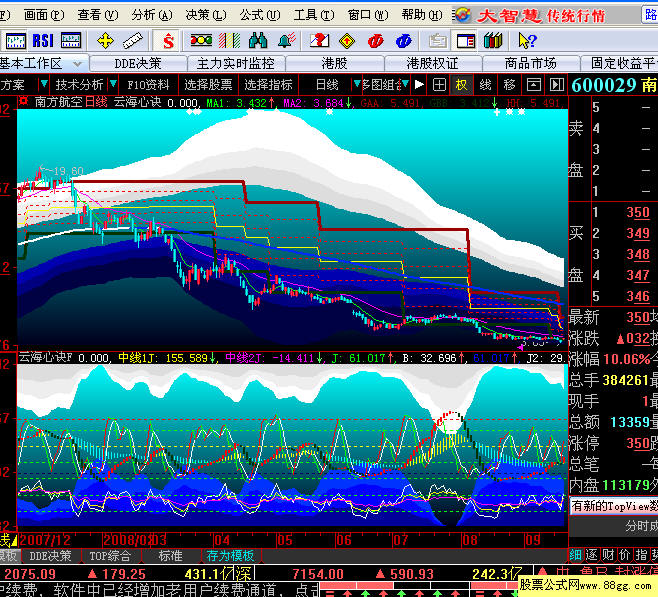Image resolution: width=658 pixels, height=597 pixels.
Task: Open the 决策(L) menu
Action: pos(206,15)
